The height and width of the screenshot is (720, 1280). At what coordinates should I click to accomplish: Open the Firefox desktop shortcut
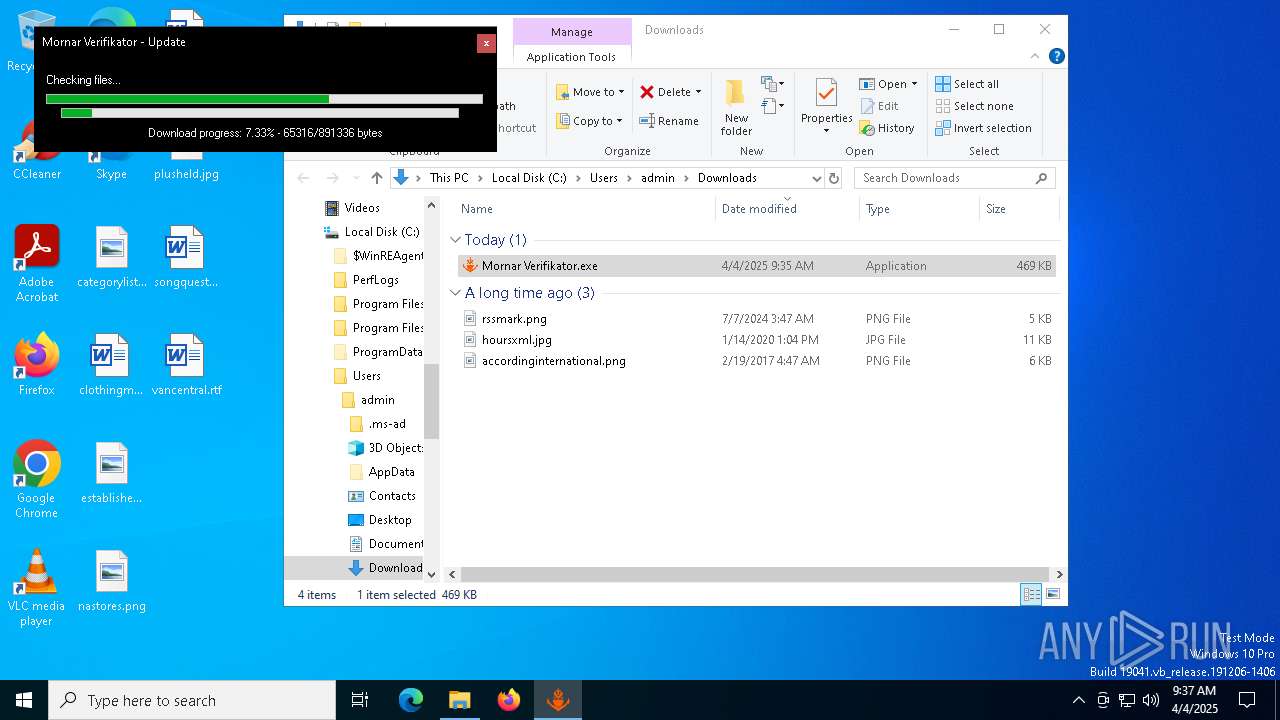37,364
